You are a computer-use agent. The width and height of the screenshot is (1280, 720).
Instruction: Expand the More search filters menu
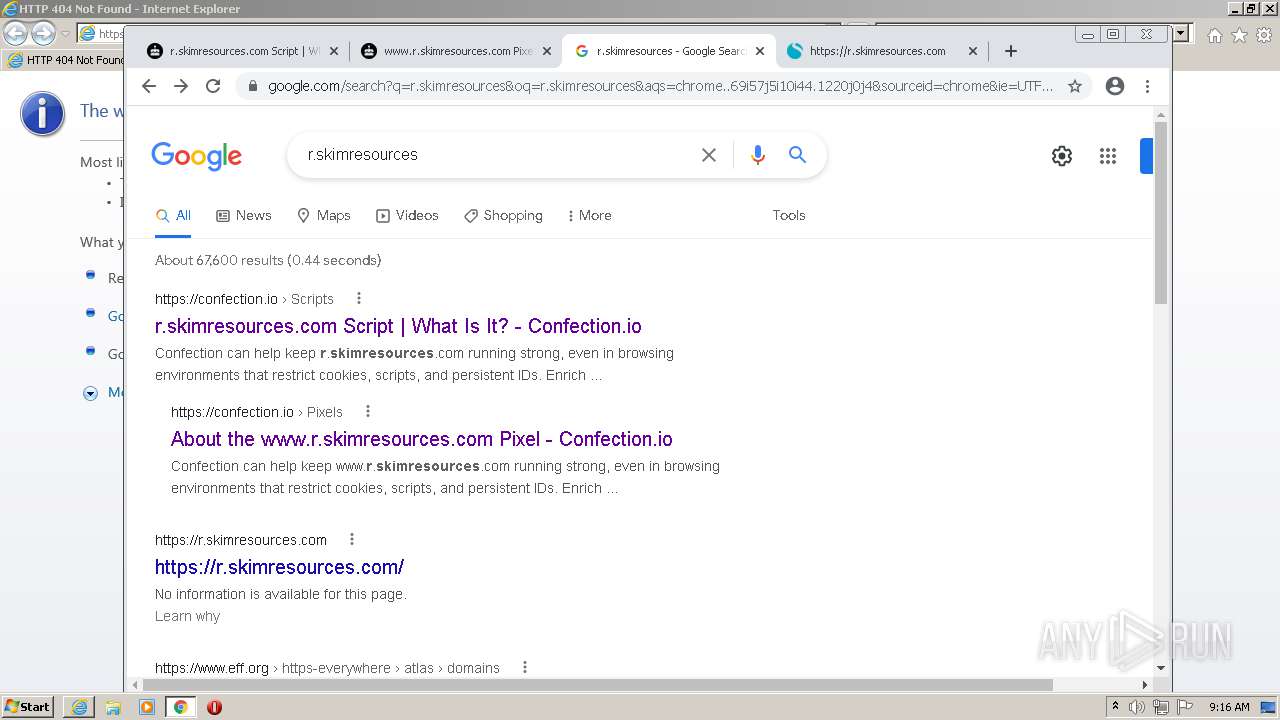pos(589,215)
